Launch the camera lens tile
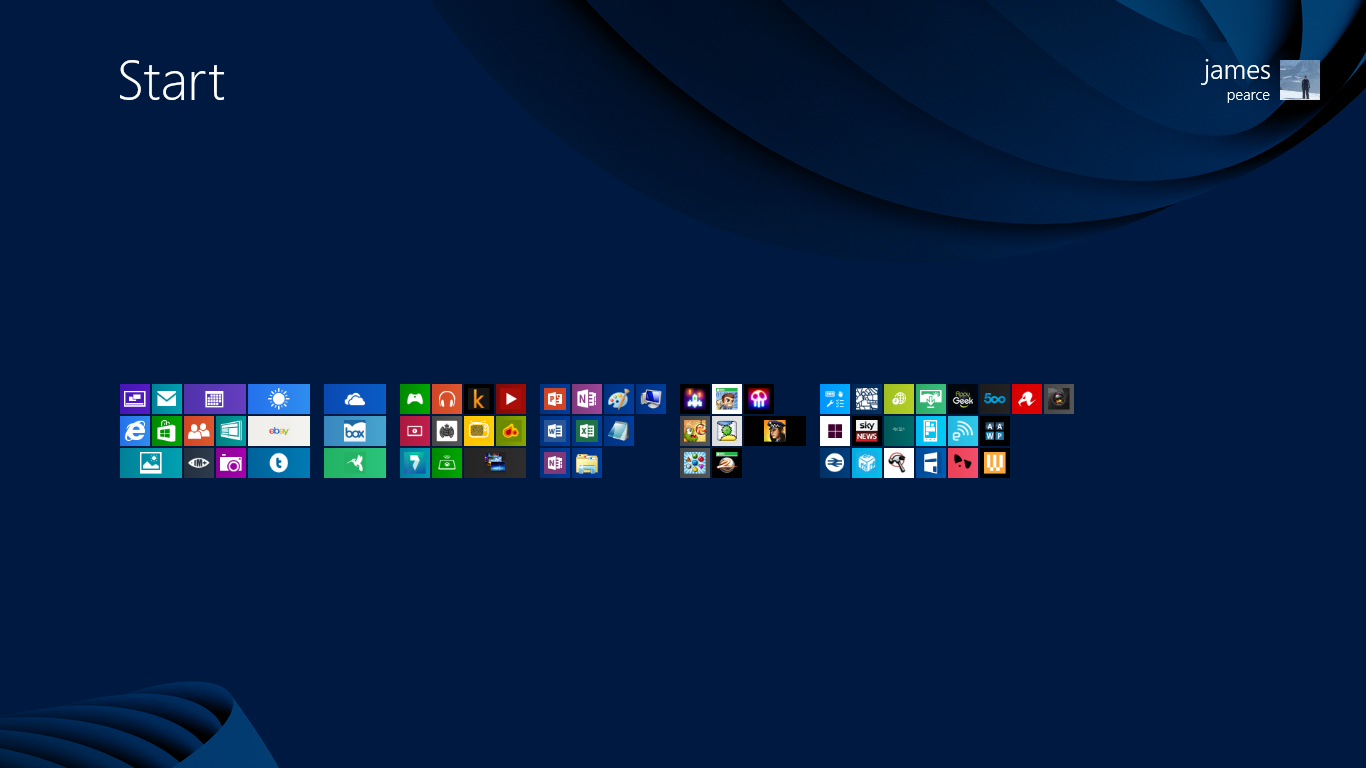Screen dimensions: 1366x768 point(1059,399)
